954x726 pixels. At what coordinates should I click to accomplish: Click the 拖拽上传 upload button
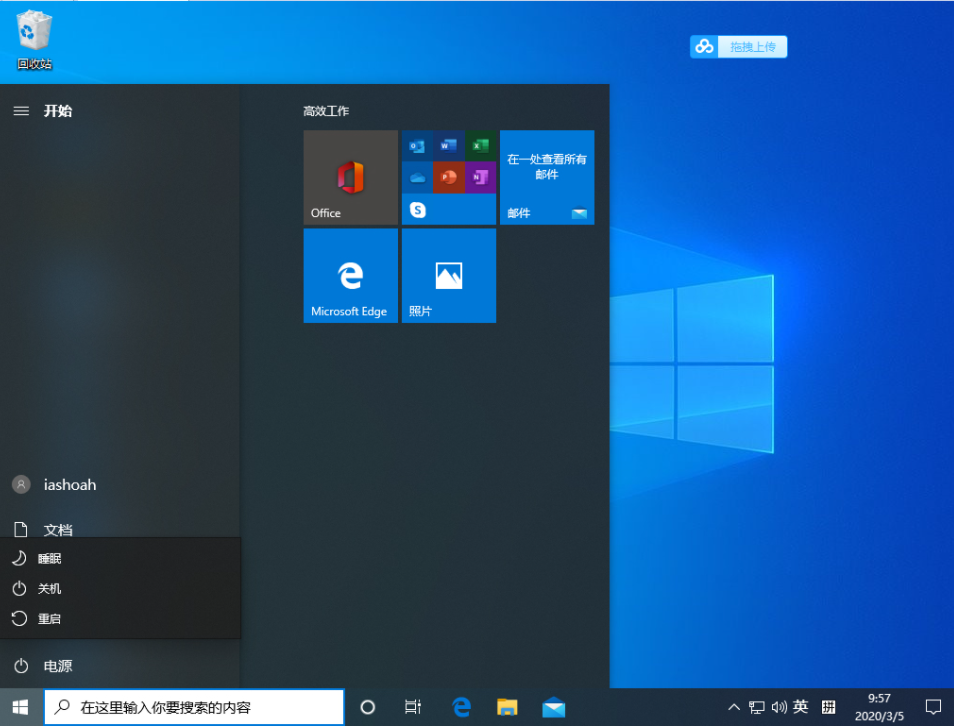point(753,47)
